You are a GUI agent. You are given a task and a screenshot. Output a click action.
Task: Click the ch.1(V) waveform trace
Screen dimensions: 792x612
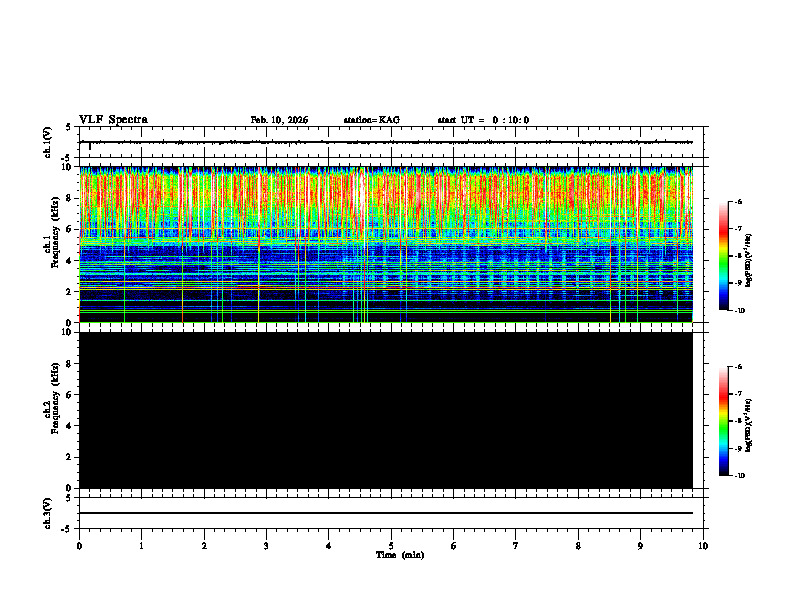[386, 142]
